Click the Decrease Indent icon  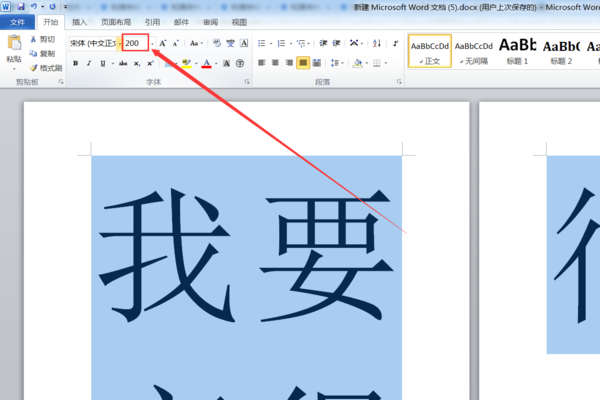323,43
